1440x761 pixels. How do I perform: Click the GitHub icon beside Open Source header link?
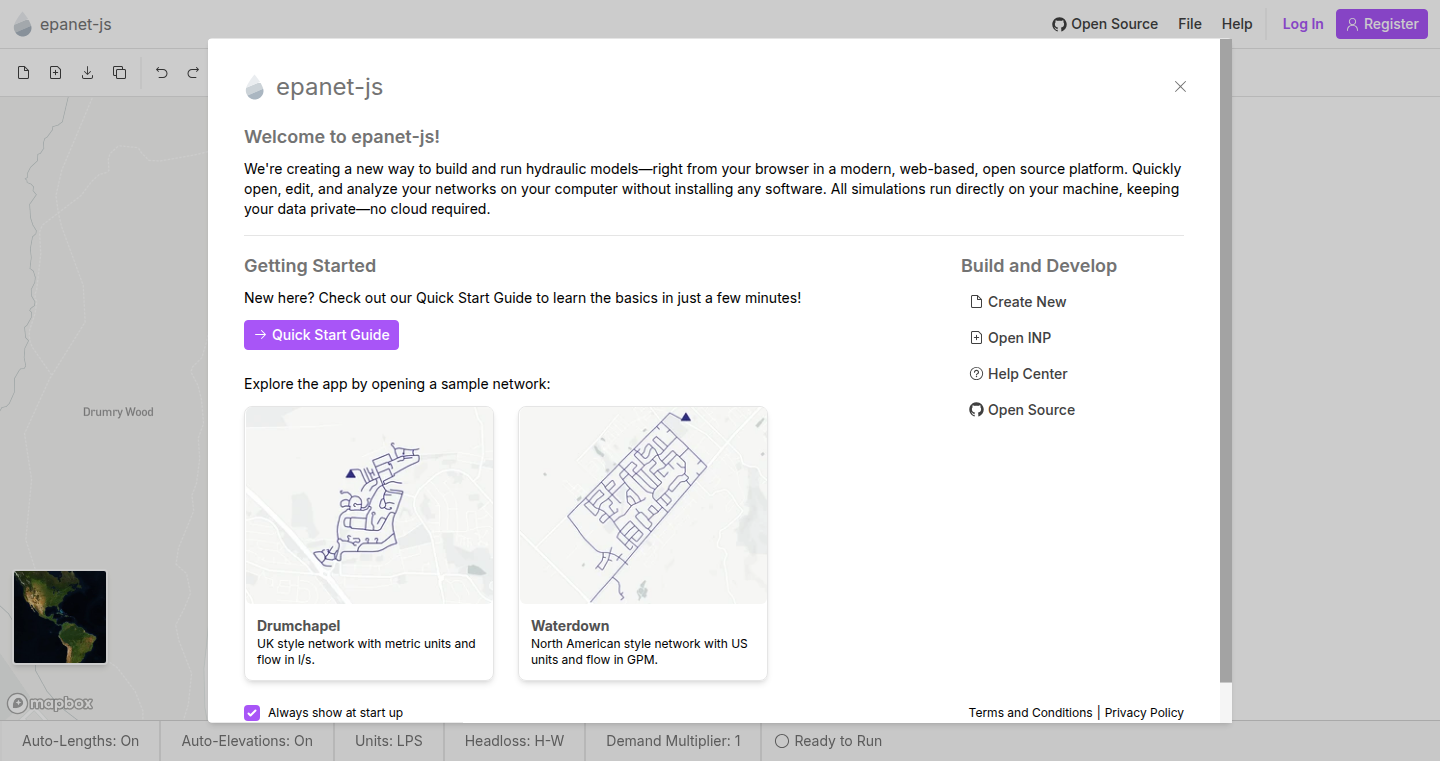(x=1059, y=24)
